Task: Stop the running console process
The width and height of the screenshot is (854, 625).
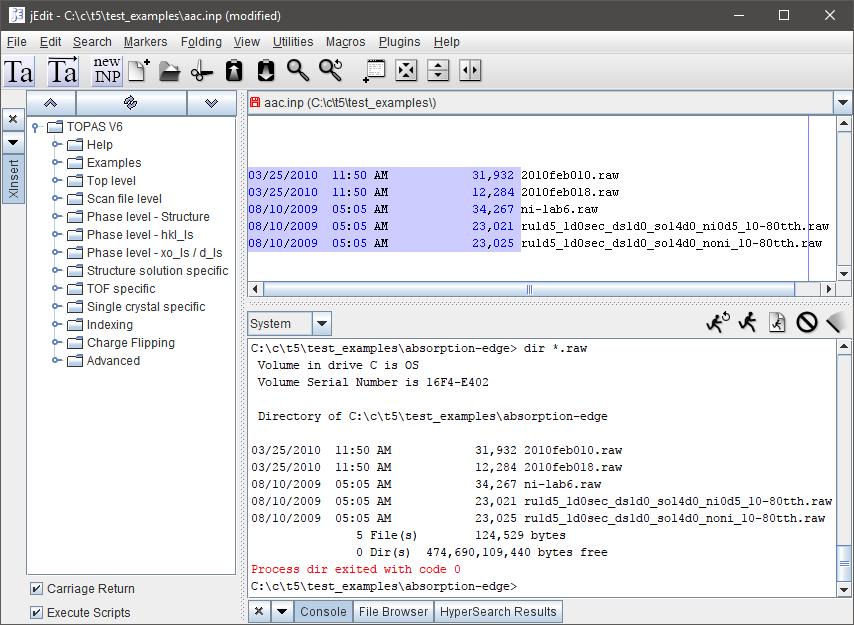Action: (806, 323)
